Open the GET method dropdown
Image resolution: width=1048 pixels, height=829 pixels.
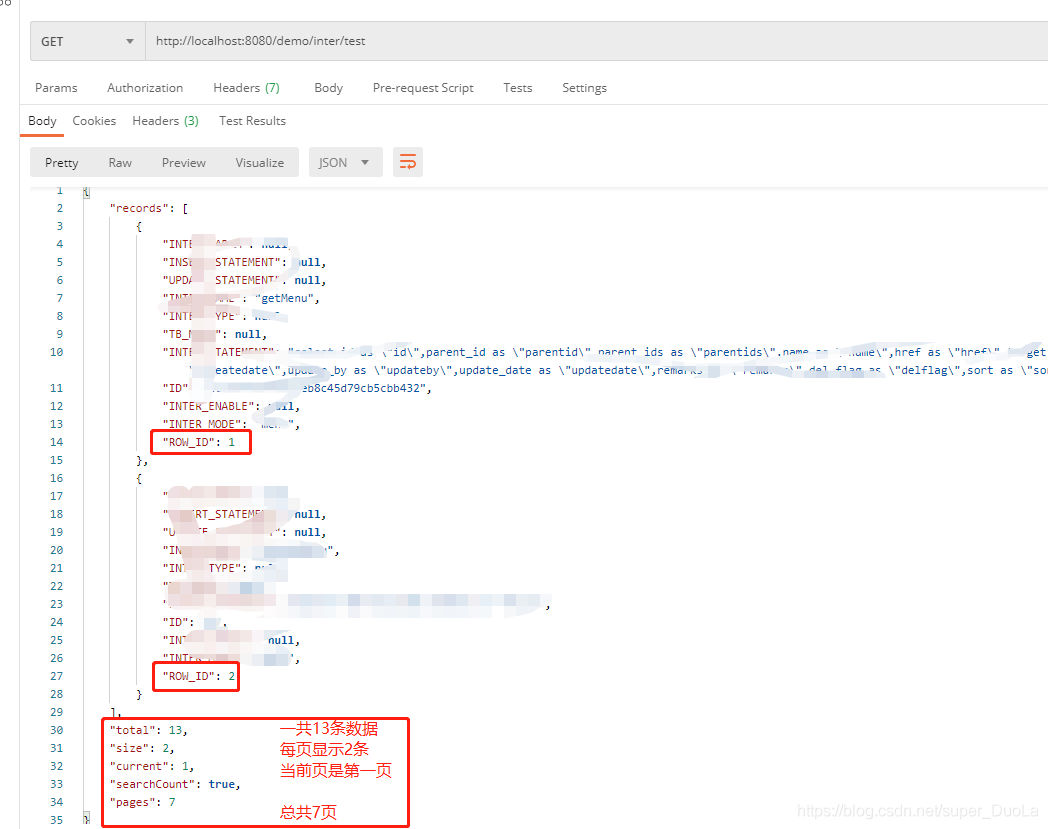(88, 42)
